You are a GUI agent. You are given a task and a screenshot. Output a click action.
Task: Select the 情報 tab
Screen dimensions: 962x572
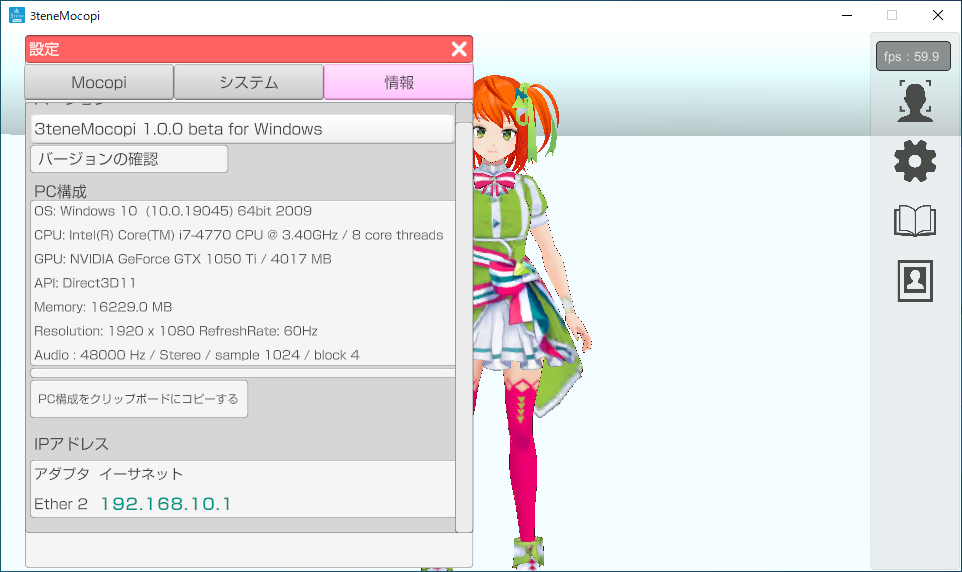coord(399,82)
